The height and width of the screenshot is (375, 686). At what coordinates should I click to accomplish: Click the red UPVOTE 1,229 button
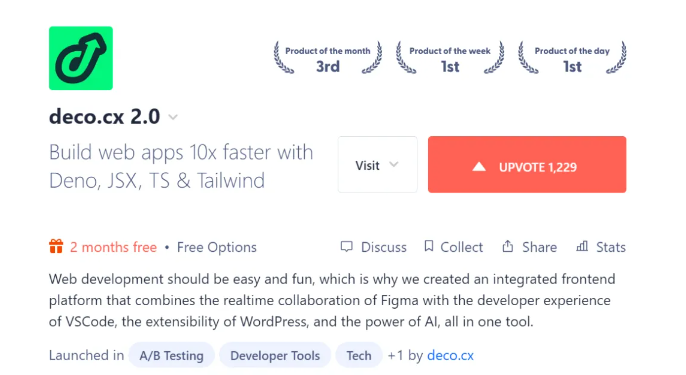pos(527,165)
